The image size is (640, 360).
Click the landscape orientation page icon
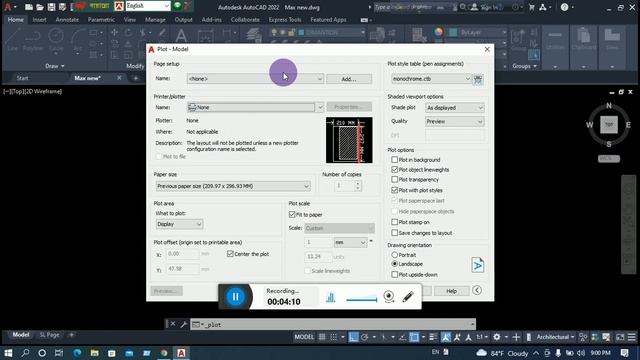[478, 265]
